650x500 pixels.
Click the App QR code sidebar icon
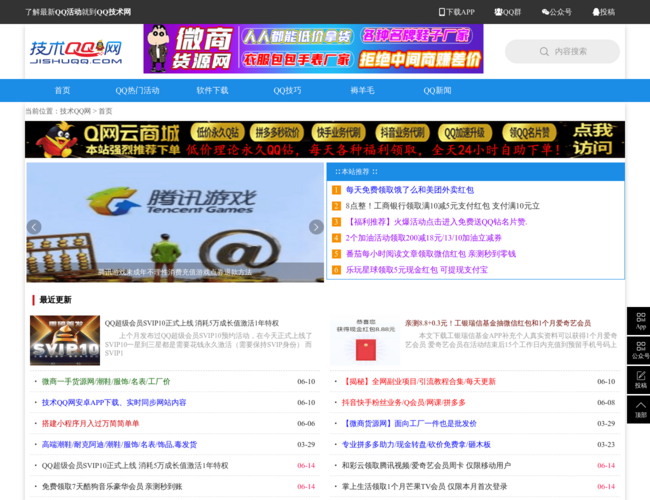click(x=640, y=321)
